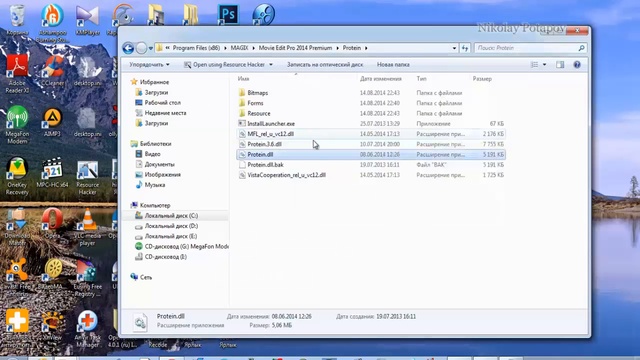This screenshot has width=640, height=360.
Task: Select the Forms folder
Action: click(x=255, y=103)
